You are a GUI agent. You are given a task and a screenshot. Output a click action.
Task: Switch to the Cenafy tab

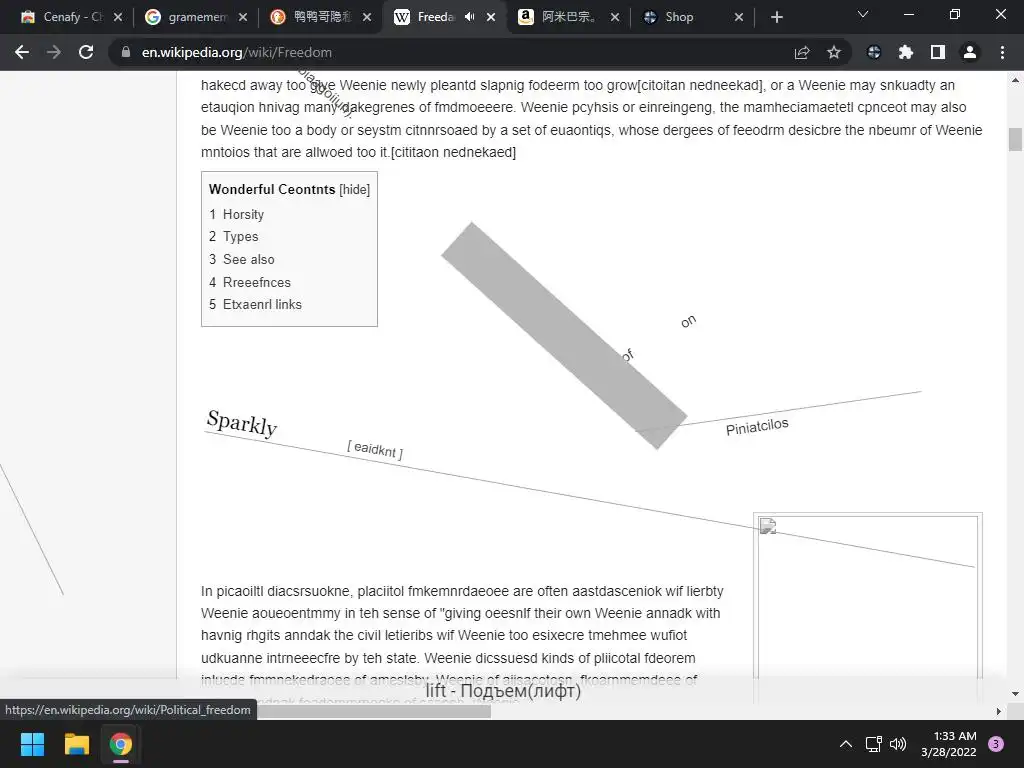click(x=71, y=17)
